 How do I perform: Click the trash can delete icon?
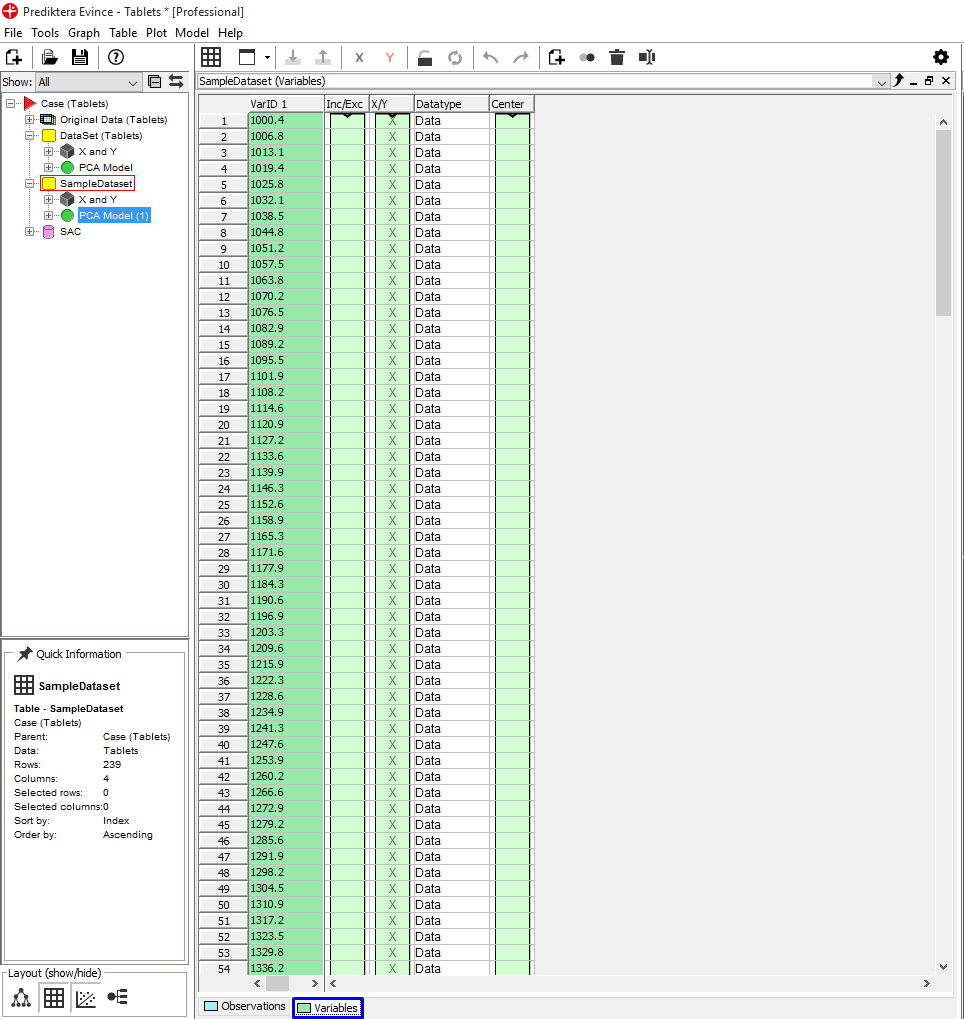[617, 57]
